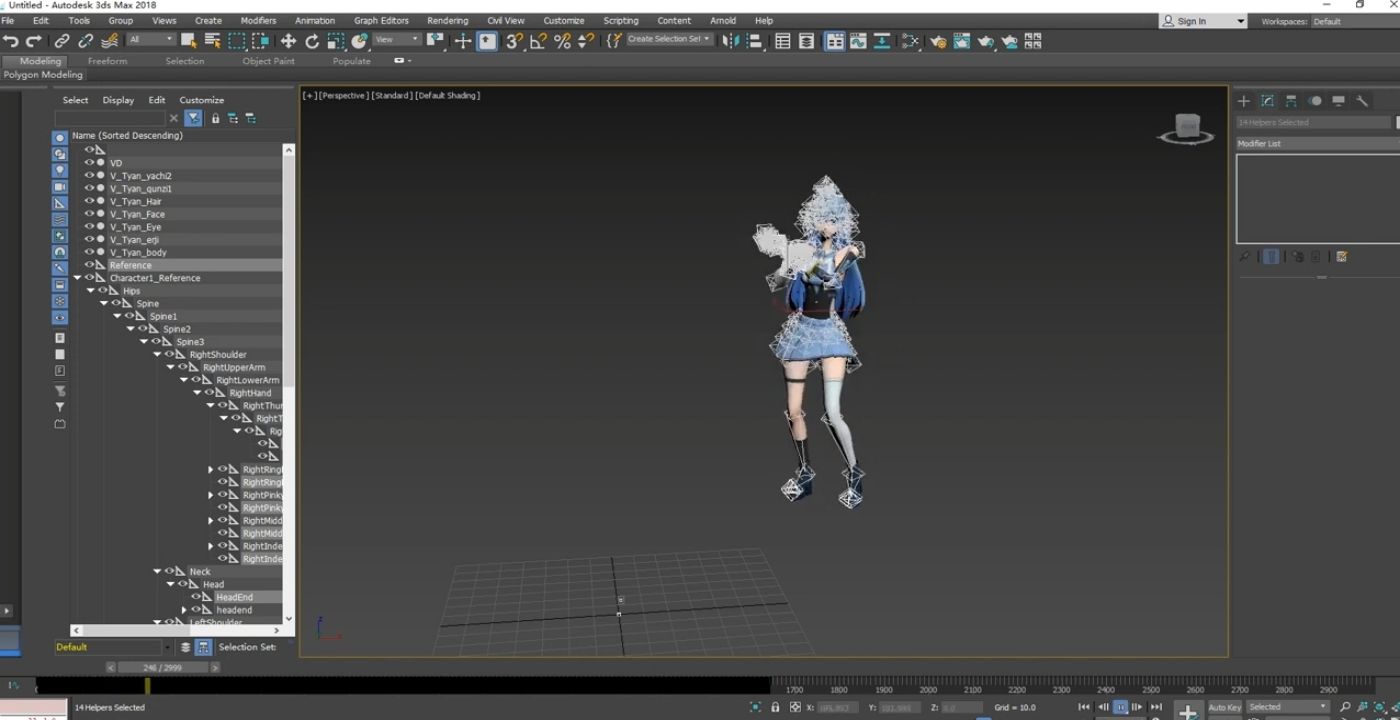The image size is (1400, 720).
Task: Select the HeadEnd item in tree
Action: coord(234,597)
